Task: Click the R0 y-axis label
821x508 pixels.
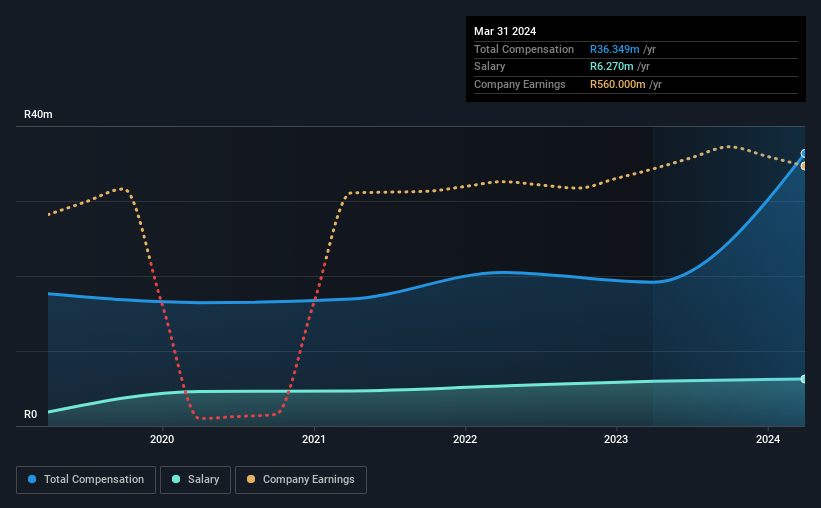Action: coord(30,414)
